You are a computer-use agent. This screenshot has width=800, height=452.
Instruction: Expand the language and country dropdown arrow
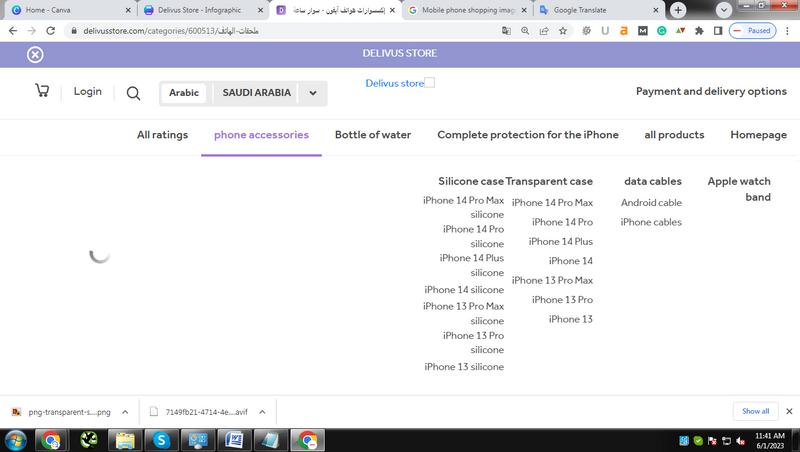pyautogui.click(x=313, y=93)
